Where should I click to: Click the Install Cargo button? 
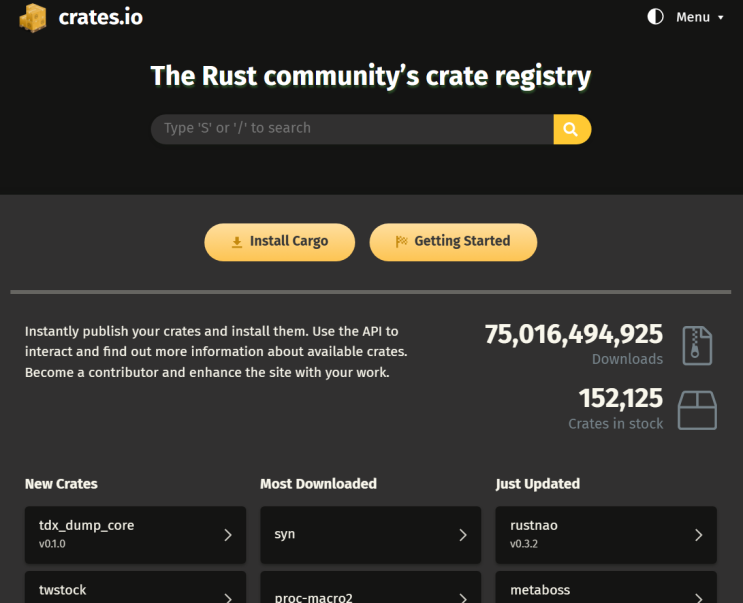point(280,242)
